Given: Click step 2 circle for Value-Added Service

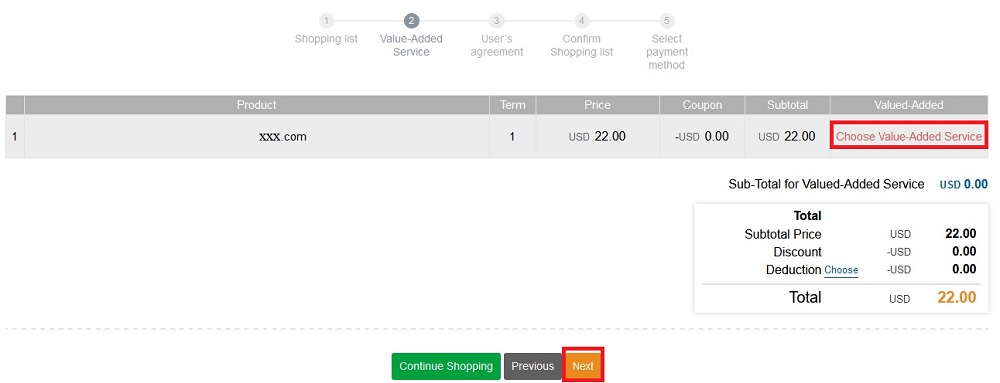Looking at the screenshot, I should (x=411, y=21).
